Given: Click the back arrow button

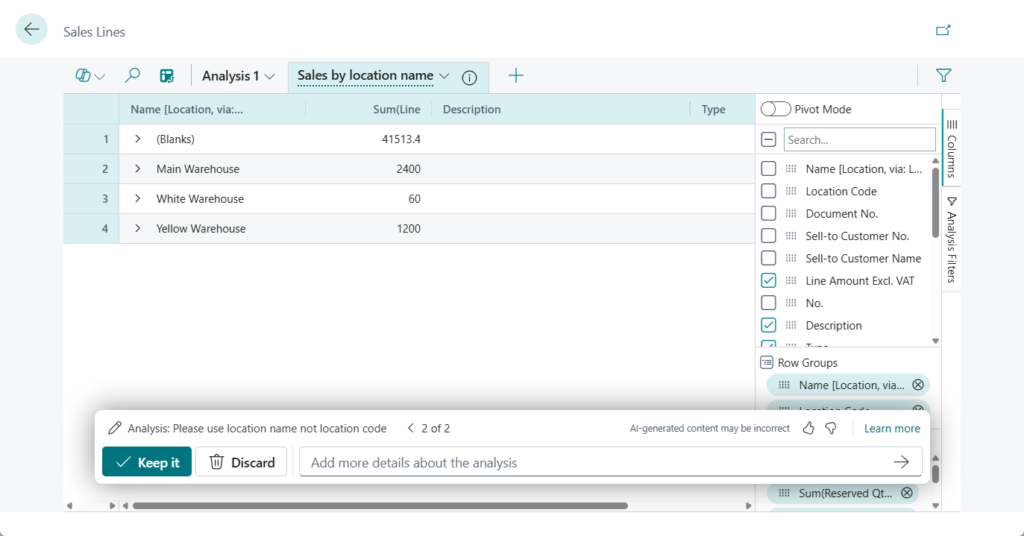Looking at the screenshot, I should (32, 30).
